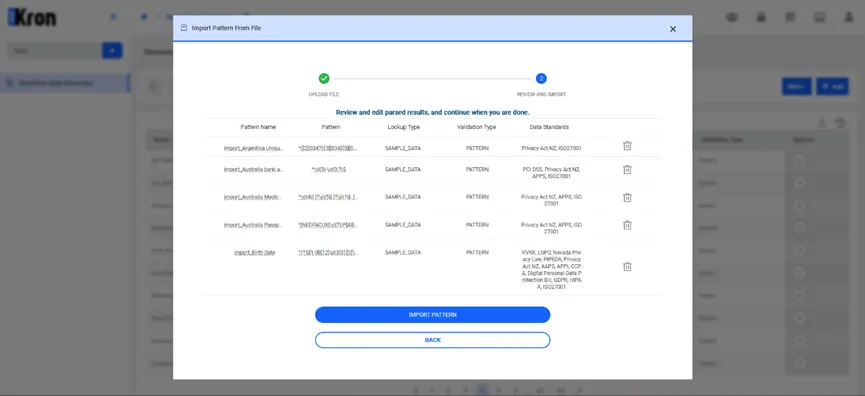865x396 pixels.
Task: Click data standards cell of Australia Medic row
Action: point(551,200)
